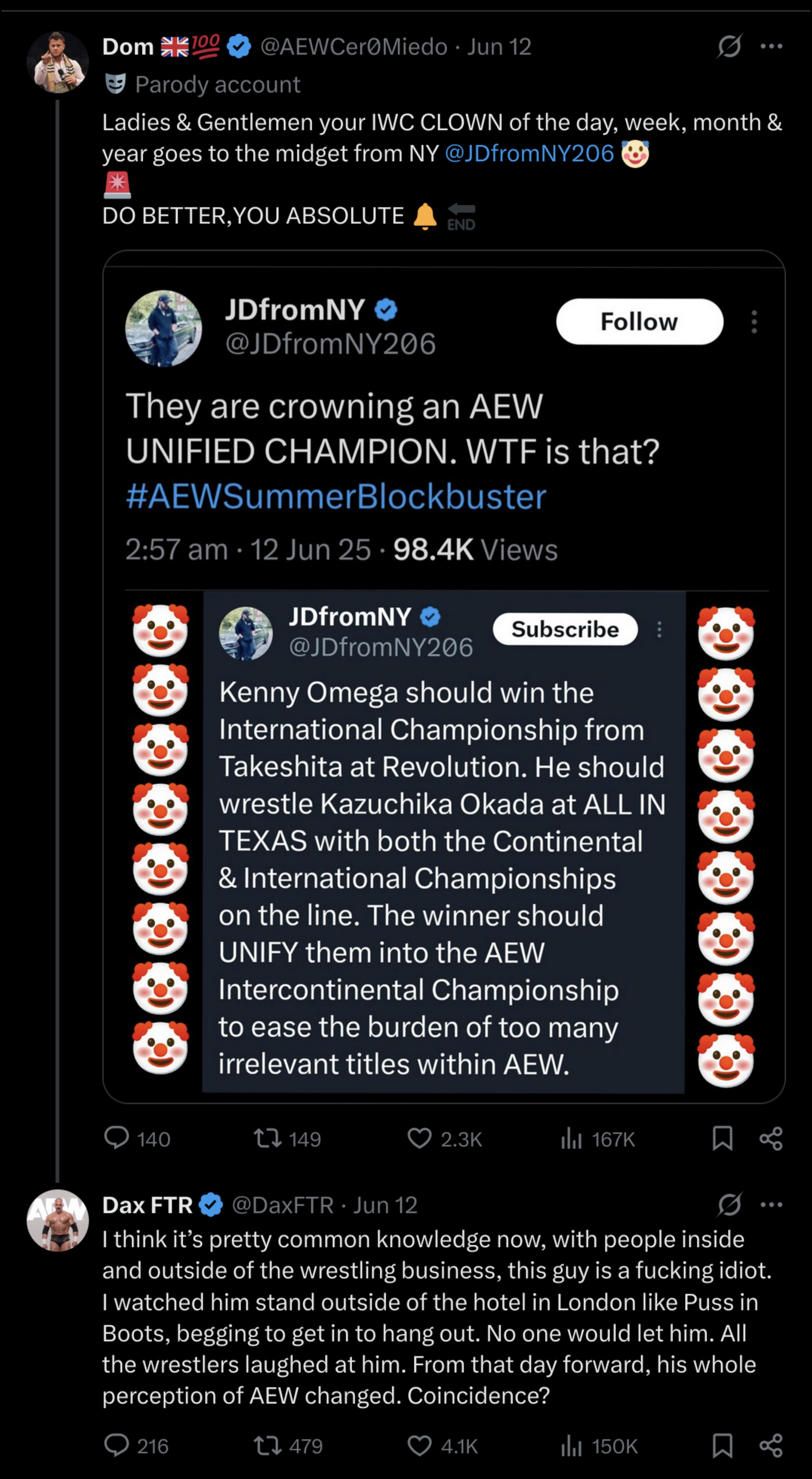Click Grok icon on Dax FTR's tweet
This screenshot has height=1479, width=812.
[729, 1204]
